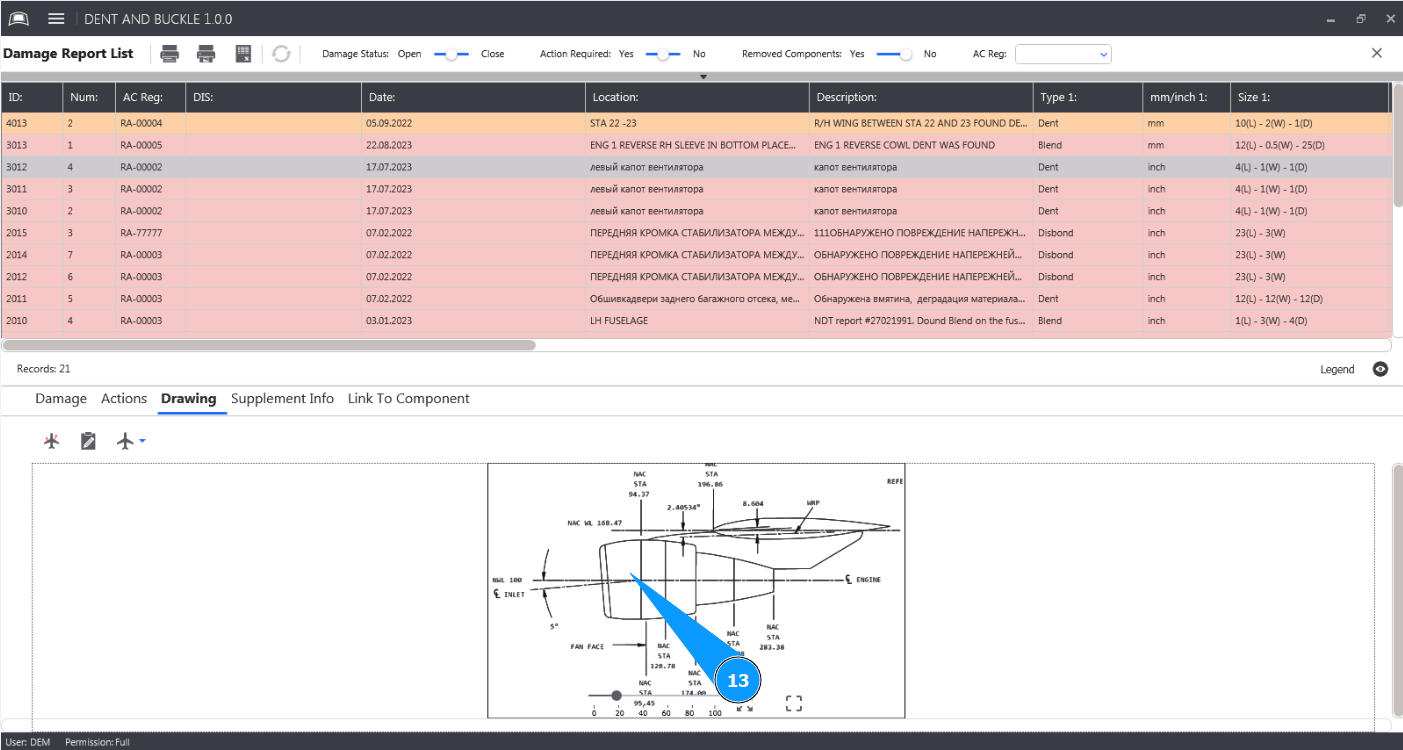Open the Link To Component tab

408,399
